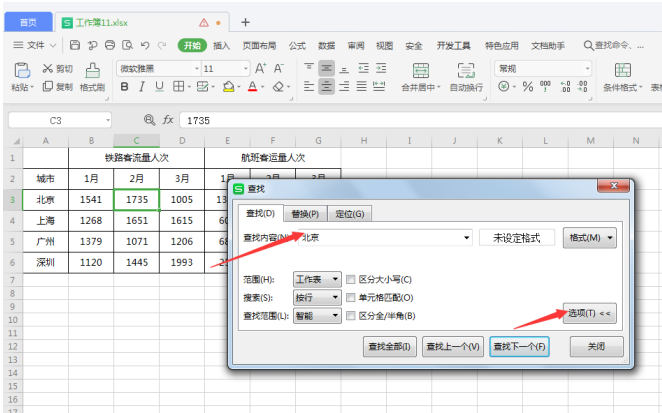Select column H header
The height and width of the screenshot is (413, 662).
(x=364, y=141)
